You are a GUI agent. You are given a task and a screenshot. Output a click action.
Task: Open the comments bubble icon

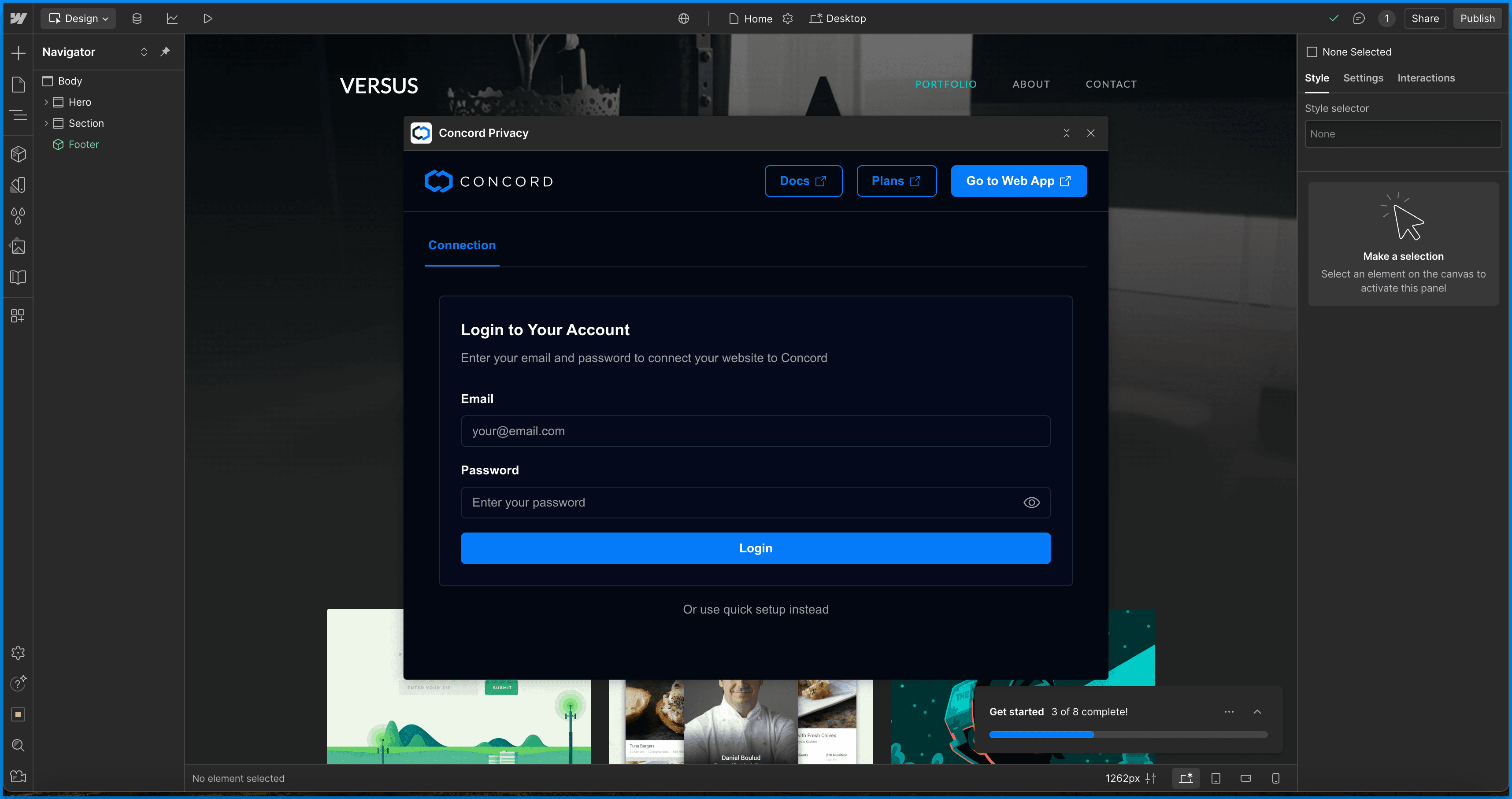1358,19
